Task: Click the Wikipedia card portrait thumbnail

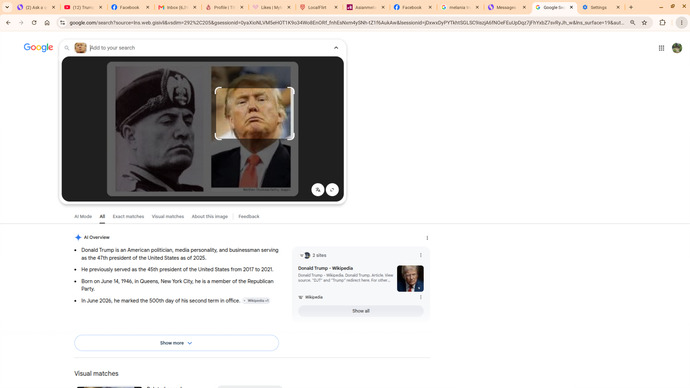Action: click(x=410, y=278)
